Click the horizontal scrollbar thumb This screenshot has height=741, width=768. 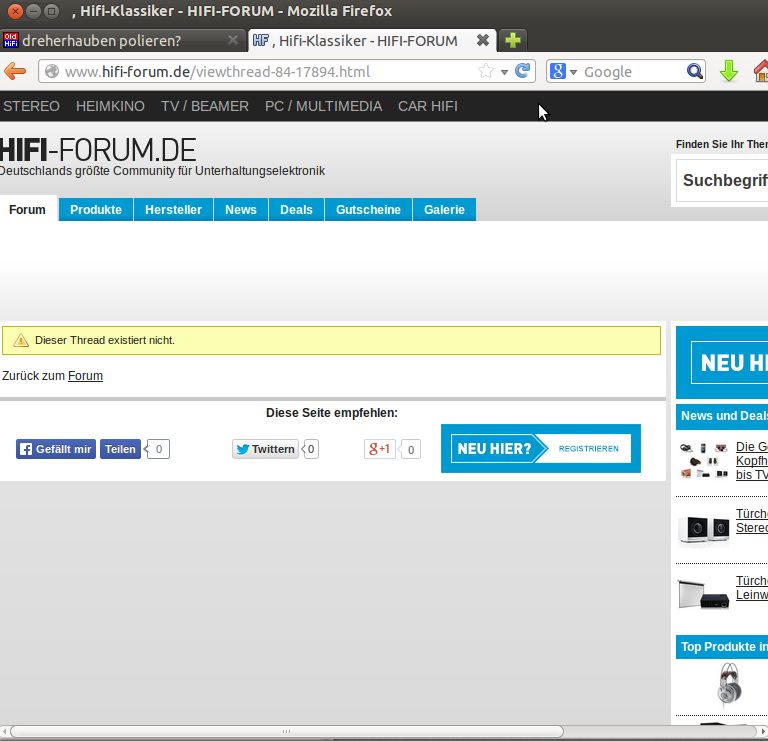pyautogui.click(x=287, y=731)
